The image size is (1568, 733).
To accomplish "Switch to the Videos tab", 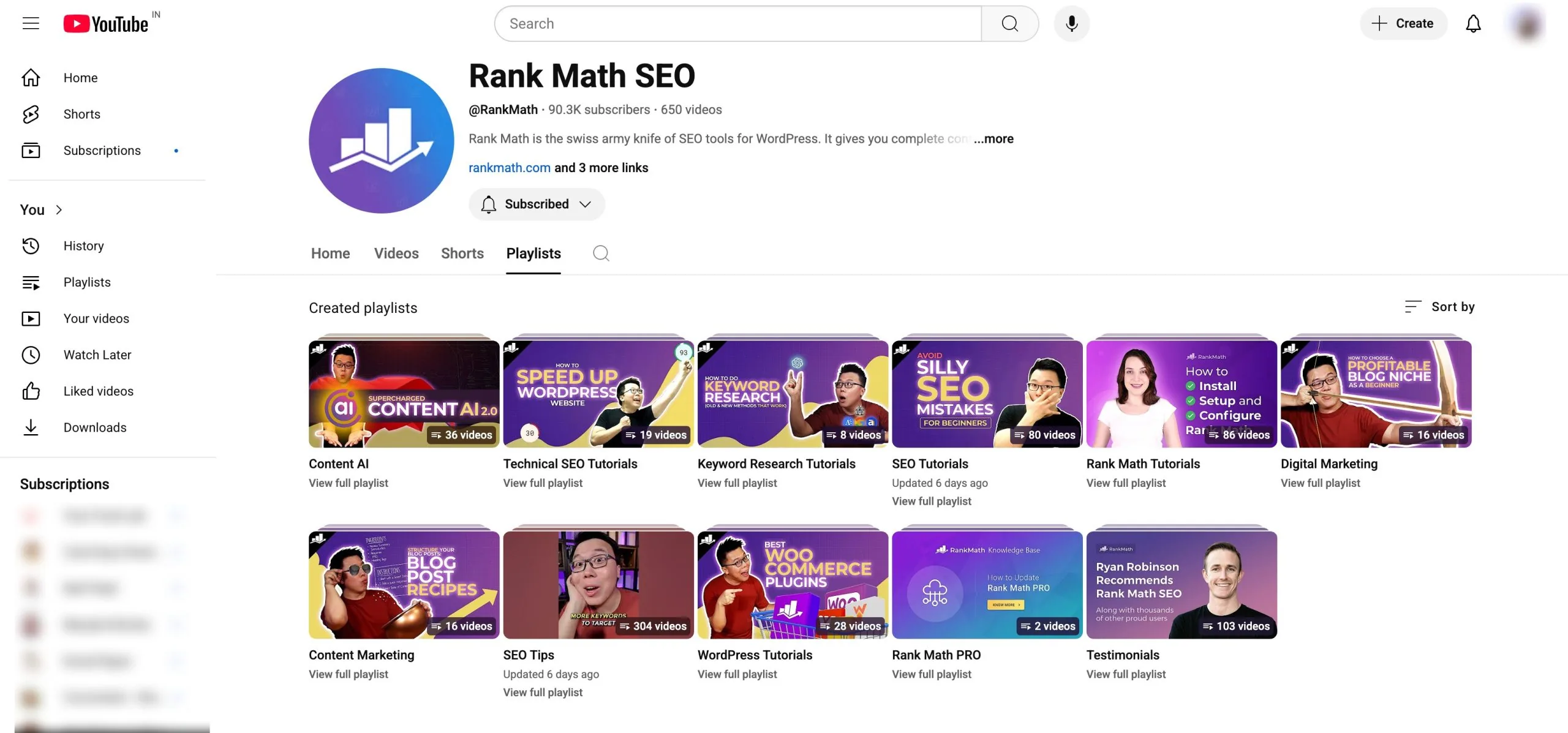I will pos(396,253).
